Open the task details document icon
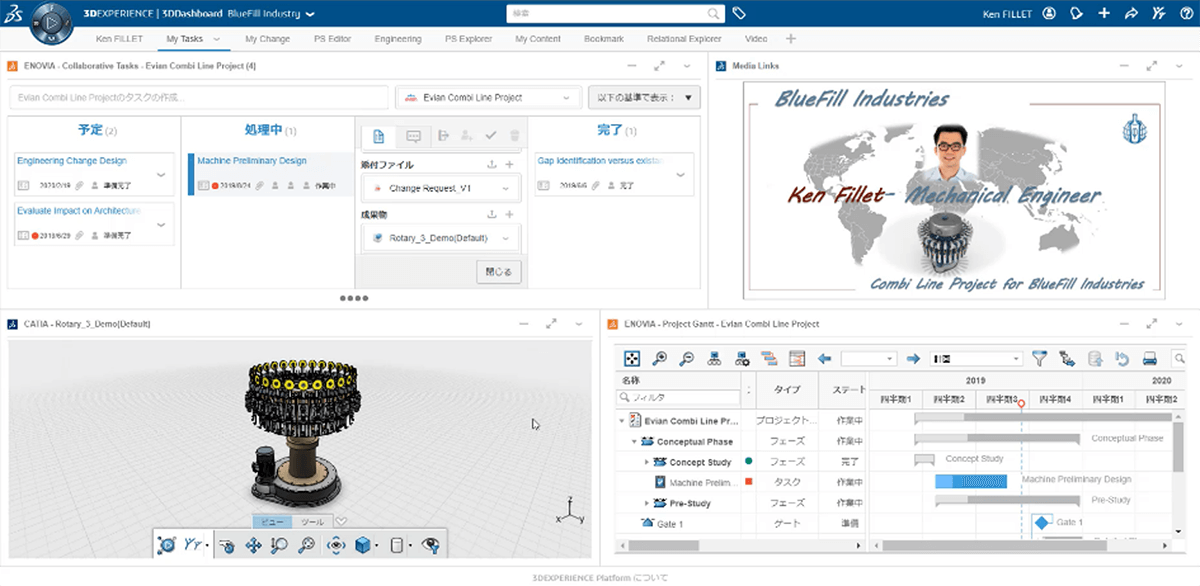The width and height of the screenshot is (1200, 586). pos(379,136)
